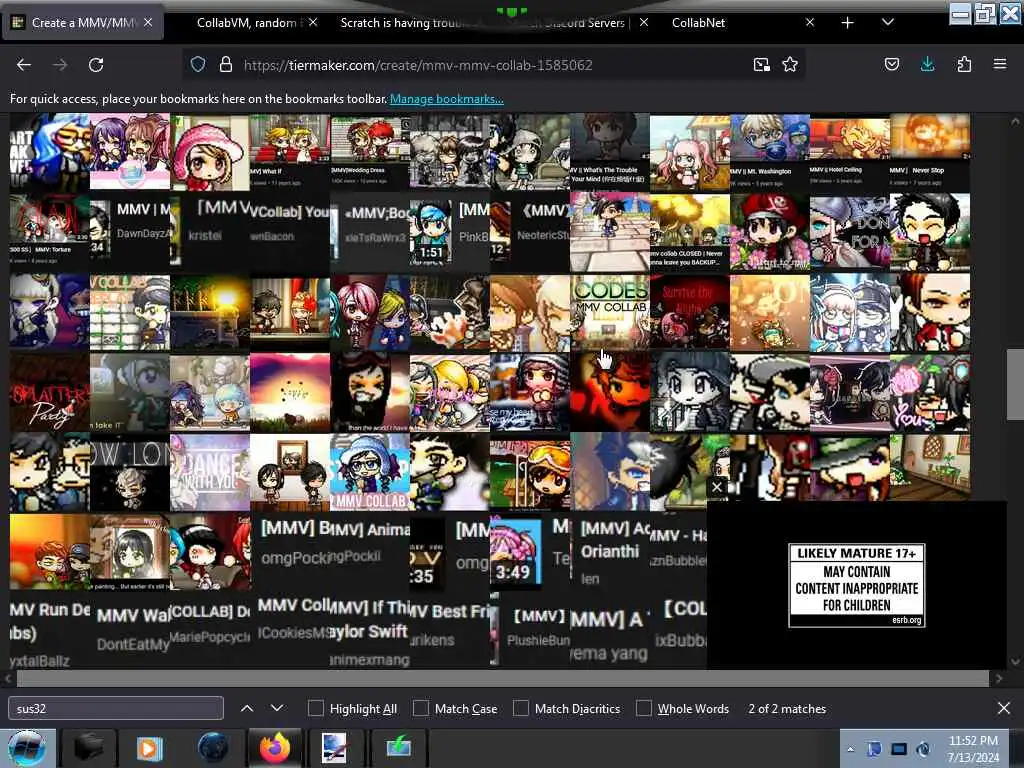Enable the Whole Words checkbox

[644, 709]
